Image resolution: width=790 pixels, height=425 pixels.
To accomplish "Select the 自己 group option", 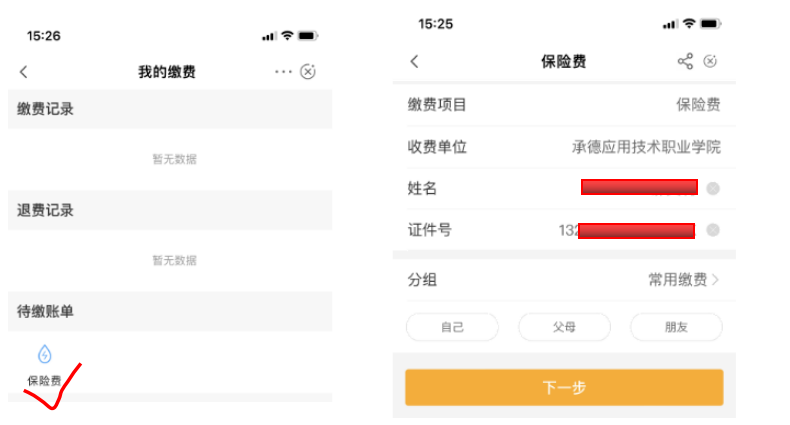I will click(x=452, y=327).
